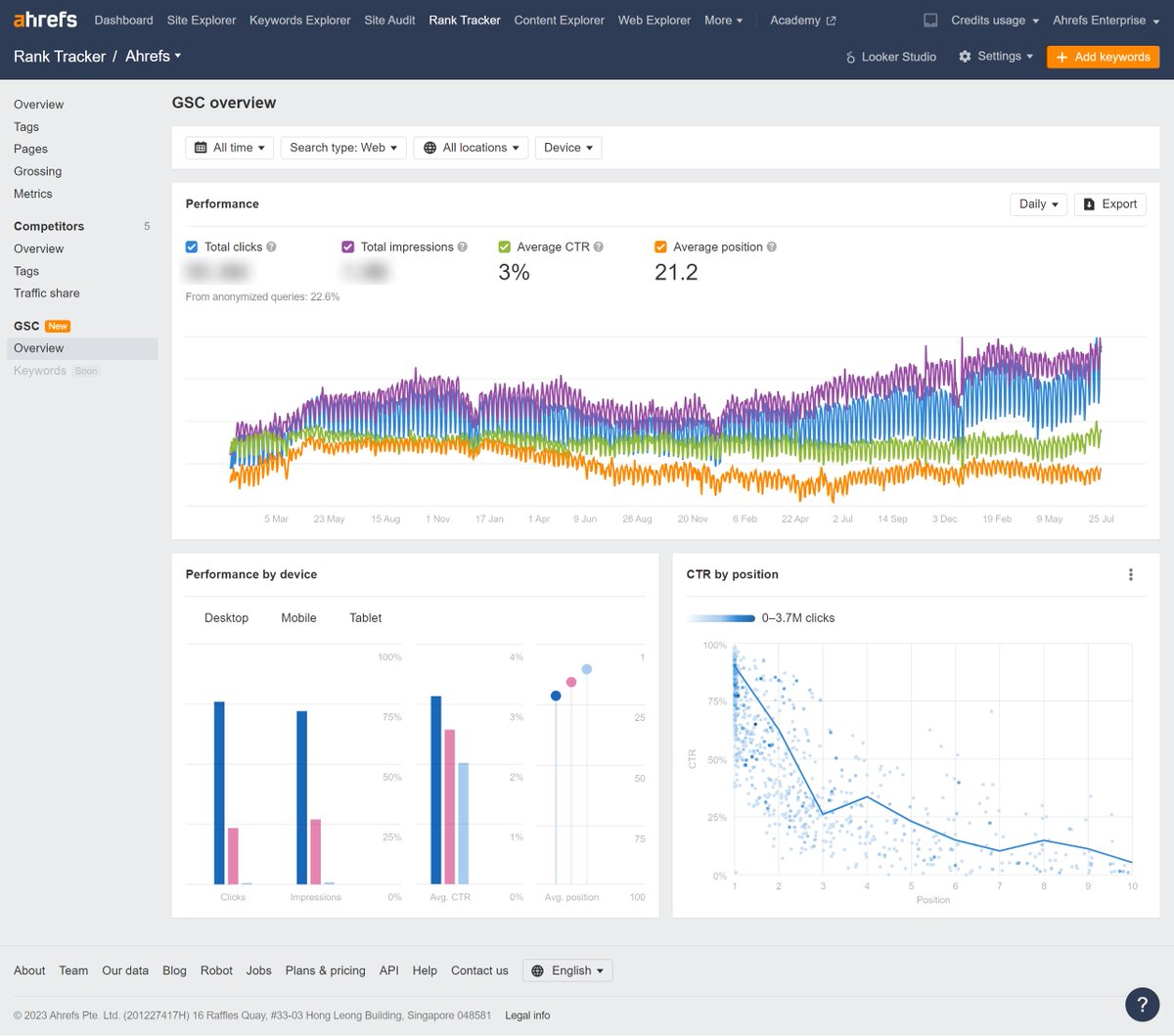This screenshot has height=1036, width=1174.
Task: Open Plans & pricing footer link
Action: pyautogui.click(x=325, y=970)
